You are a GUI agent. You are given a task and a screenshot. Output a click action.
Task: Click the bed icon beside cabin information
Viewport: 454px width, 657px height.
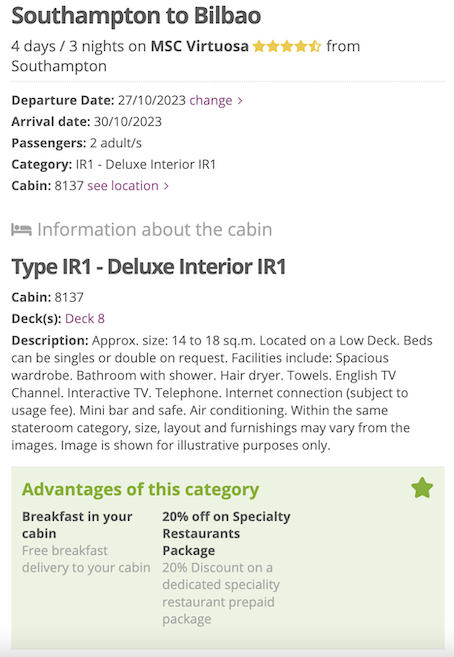(x=21, y=230)
